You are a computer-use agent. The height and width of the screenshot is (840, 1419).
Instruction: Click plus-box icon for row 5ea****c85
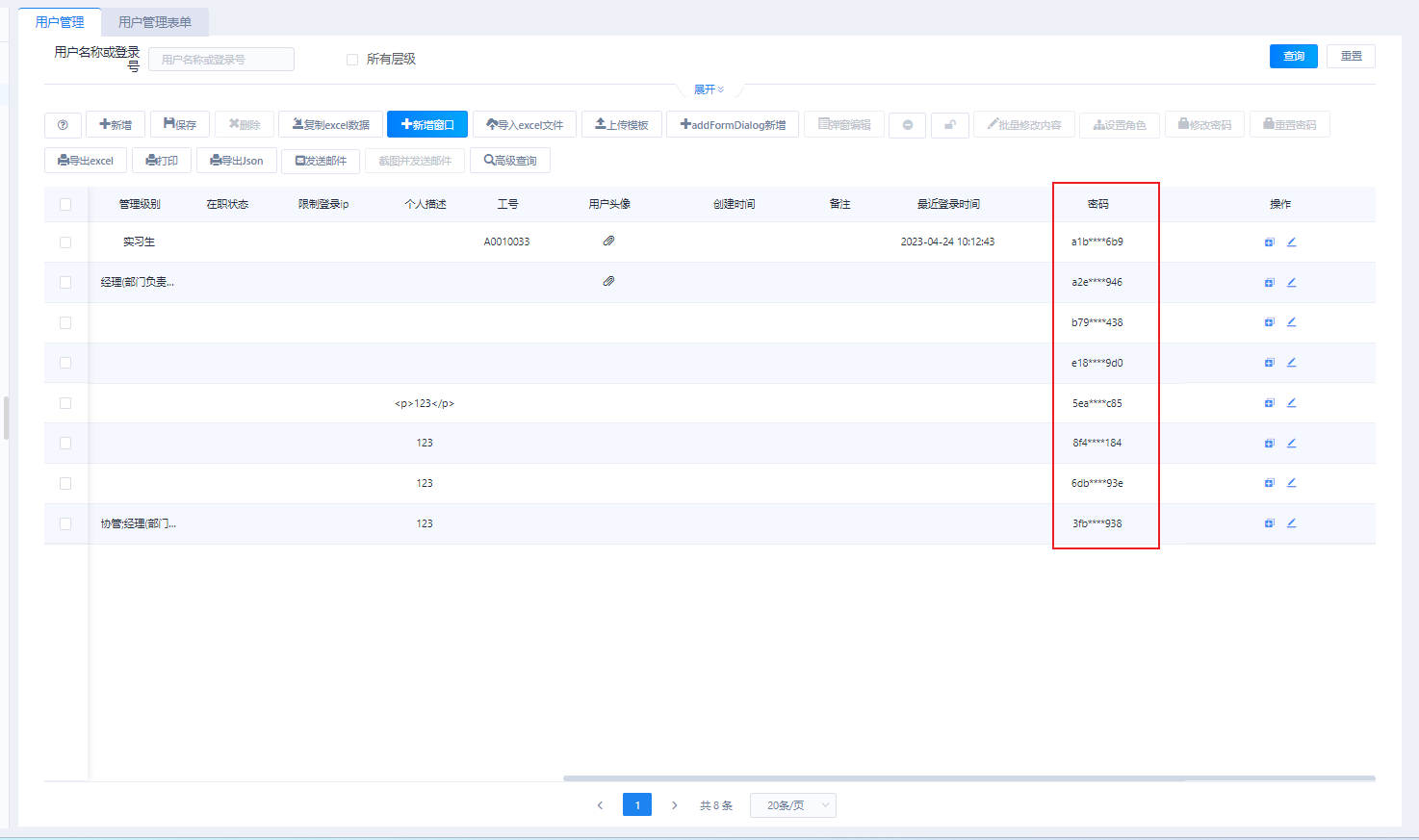pyautogui.click(x=1270, y=403)
